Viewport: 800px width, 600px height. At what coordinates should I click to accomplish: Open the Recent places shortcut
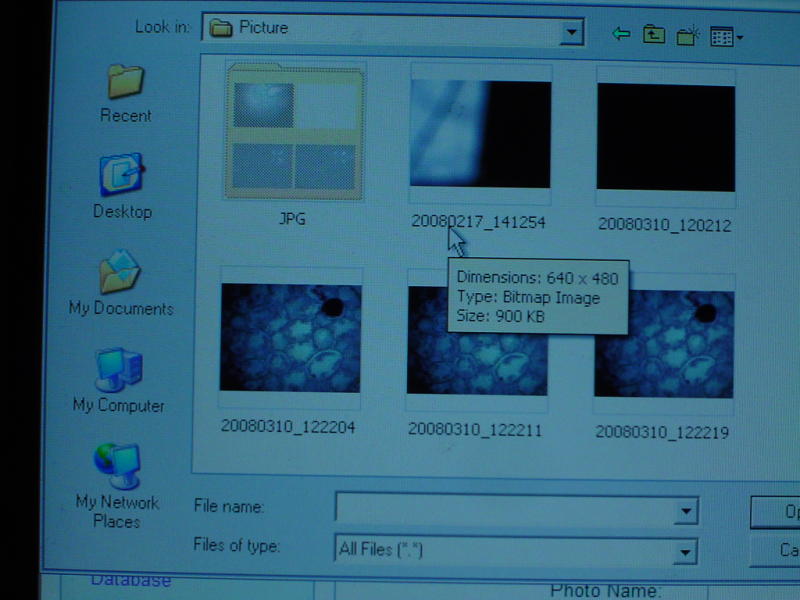(x=126, y=94)
